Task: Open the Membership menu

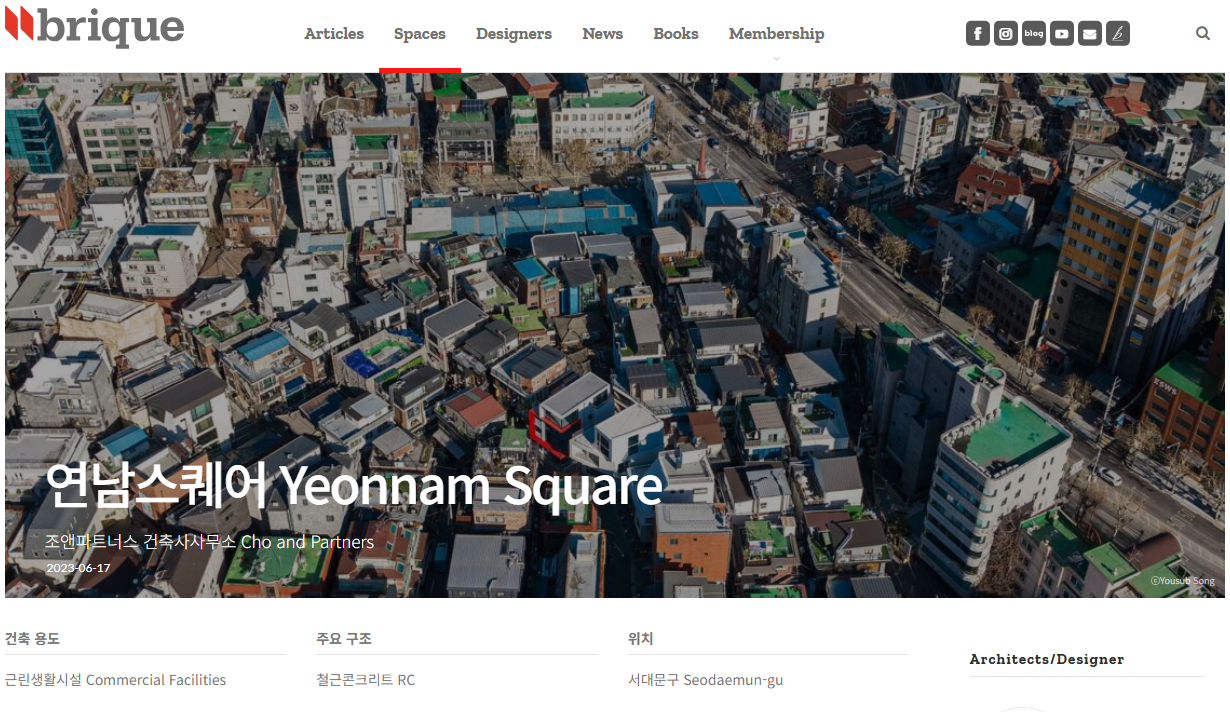Action: point(777,34)
